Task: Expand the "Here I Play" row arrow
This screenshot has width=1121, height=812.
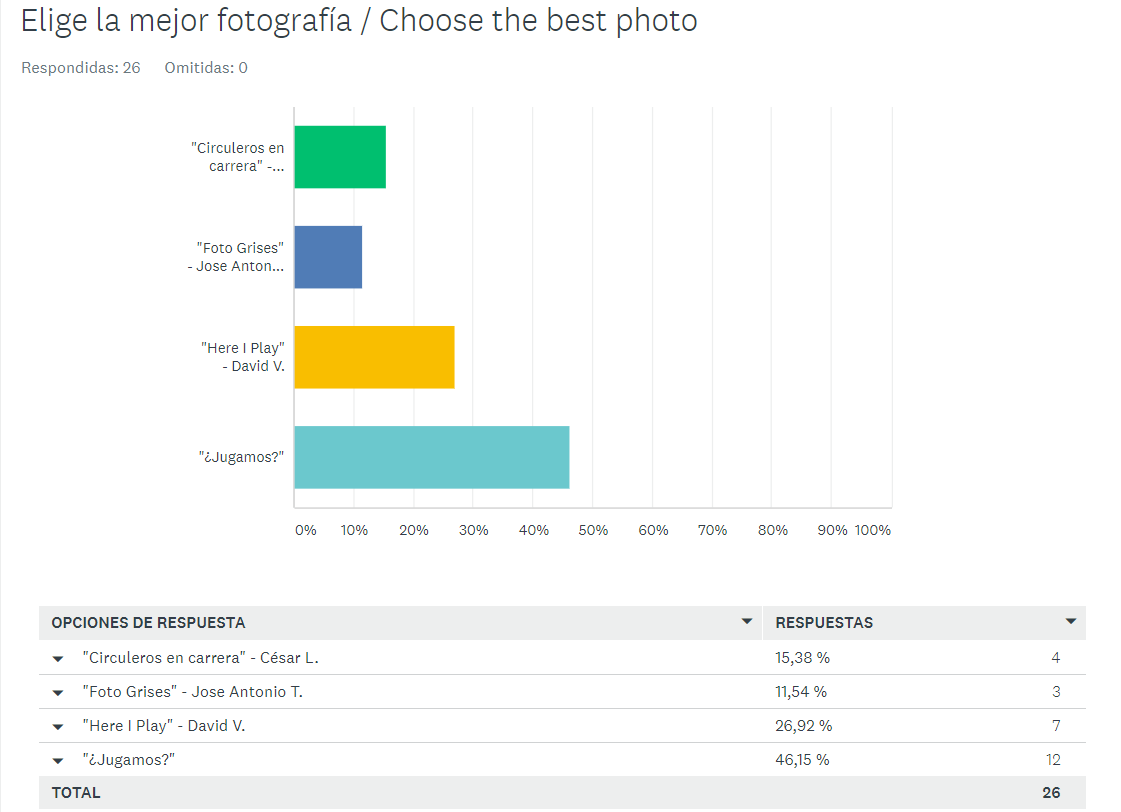Action: coord(58,727)
